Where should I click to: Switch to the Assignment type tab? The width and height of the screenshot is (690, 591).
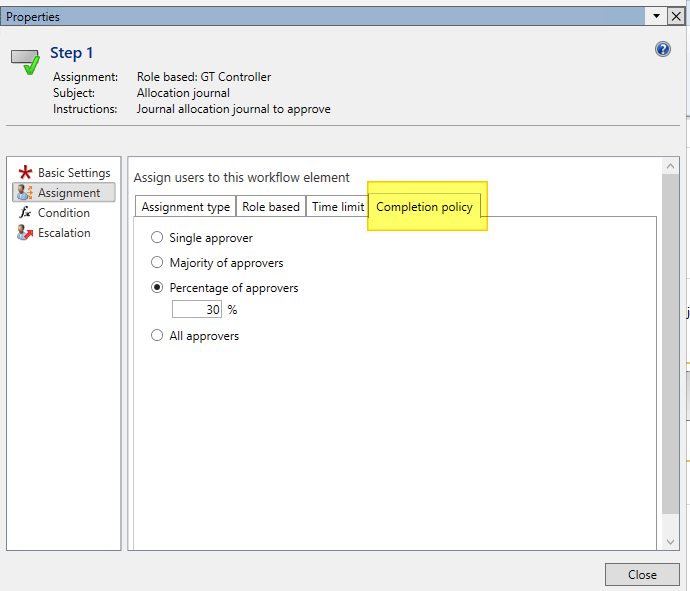coord(185,207)
